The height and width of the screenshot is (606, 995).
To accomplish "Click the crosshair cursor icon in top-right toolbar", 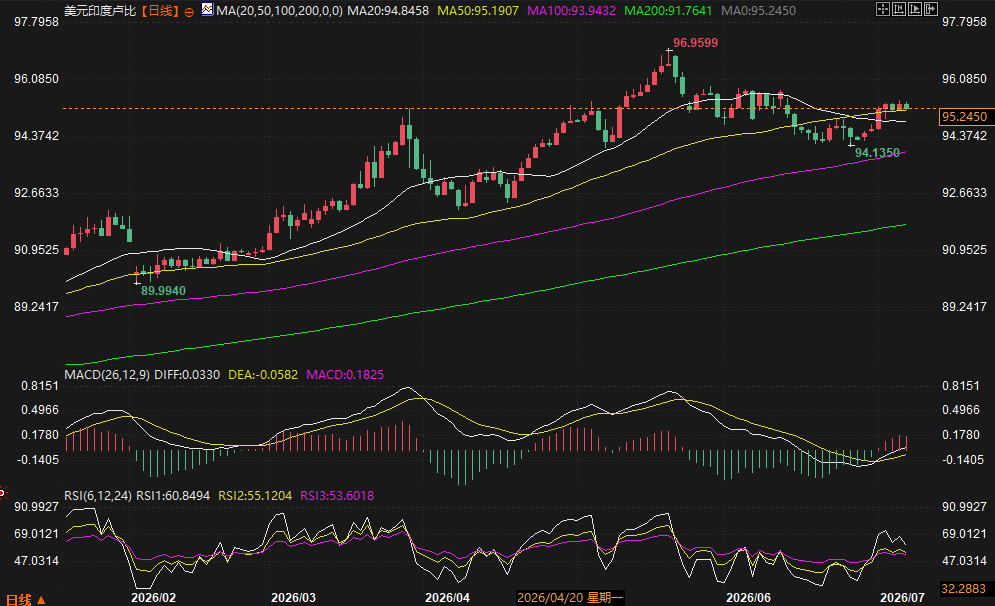I will 883,9.
